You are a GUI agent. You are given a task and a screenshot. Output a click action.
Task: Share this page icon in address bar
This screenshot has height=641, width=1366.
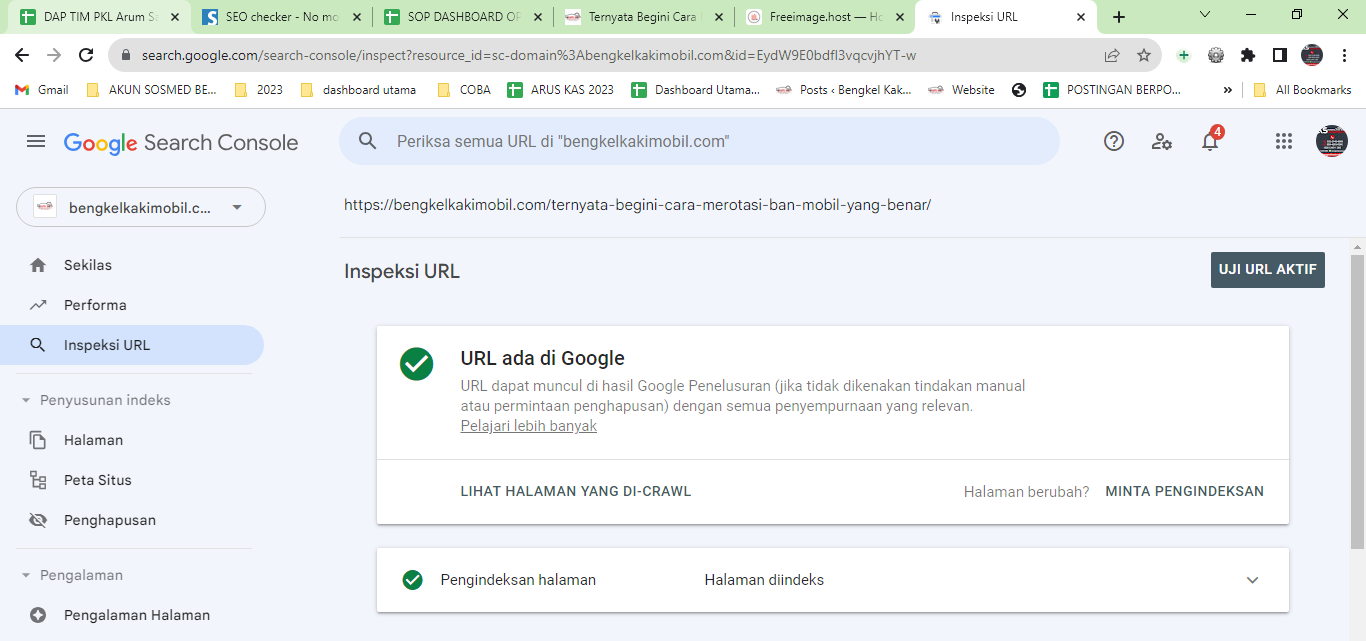(x=1112, y=55)
